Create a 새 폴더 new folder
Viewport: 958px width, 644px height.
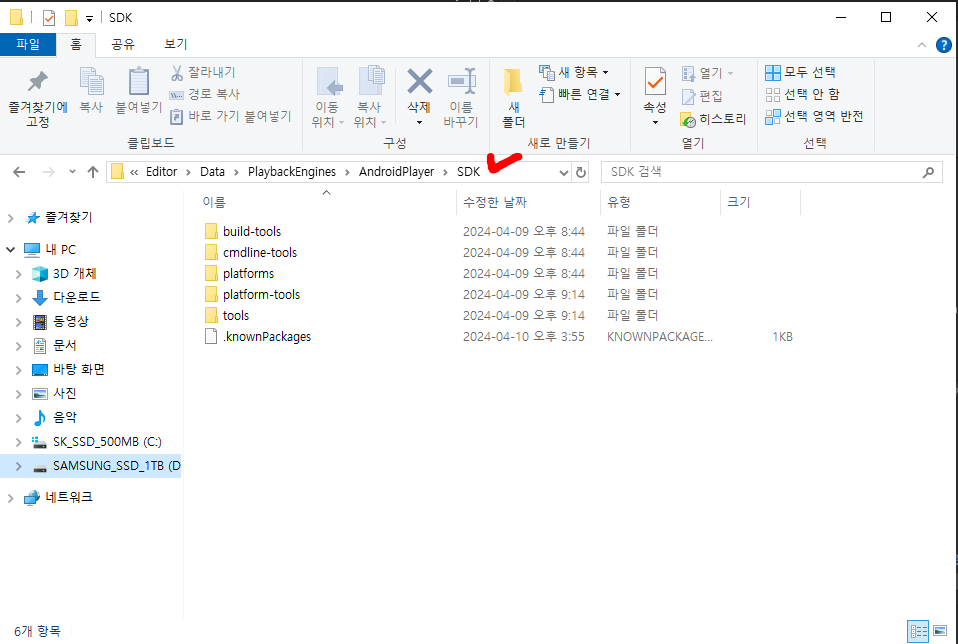click(x=513, y=98)
